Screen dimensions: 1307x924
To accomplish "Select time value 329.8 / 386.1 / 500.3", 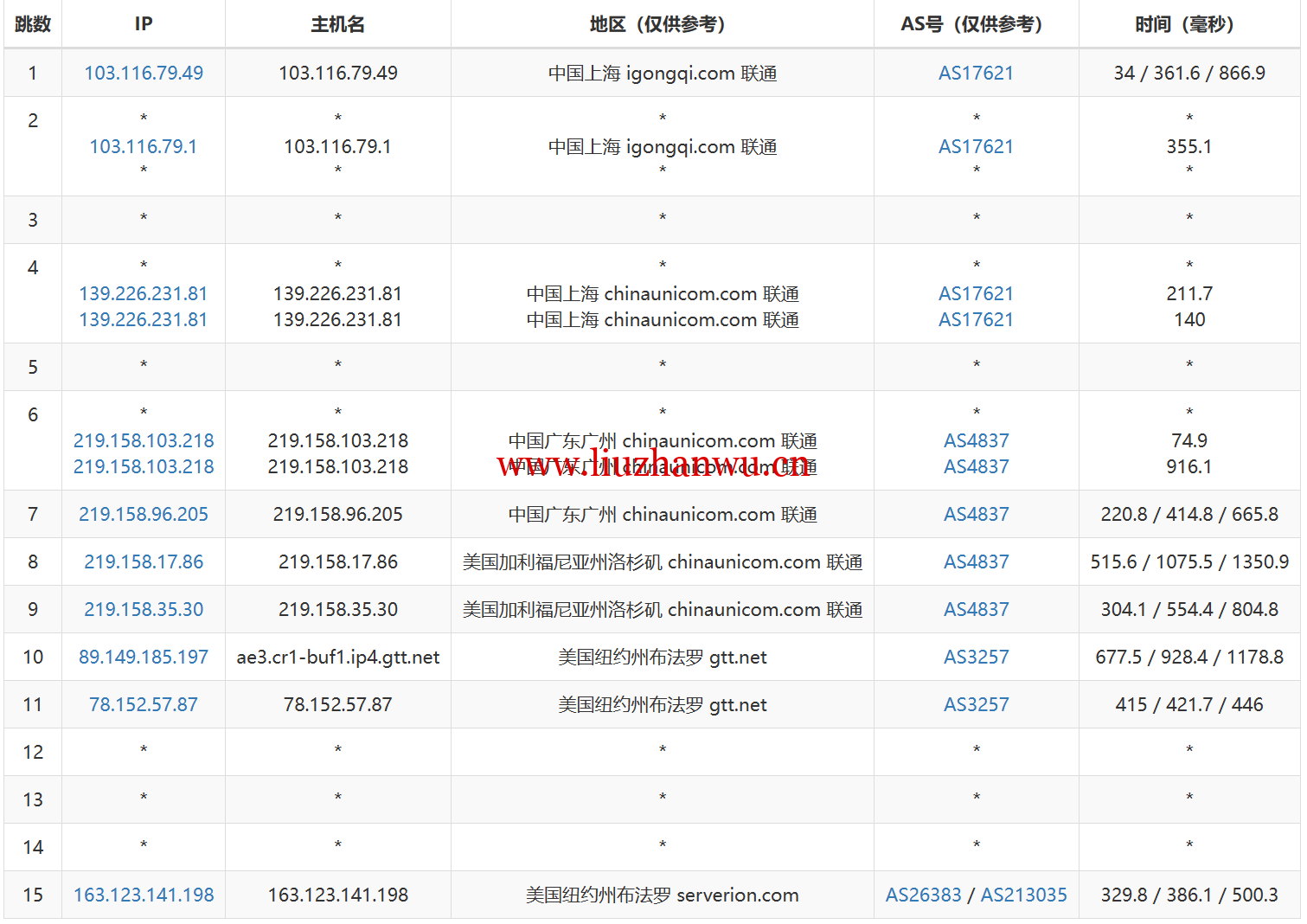I will tap(1189, 895).
